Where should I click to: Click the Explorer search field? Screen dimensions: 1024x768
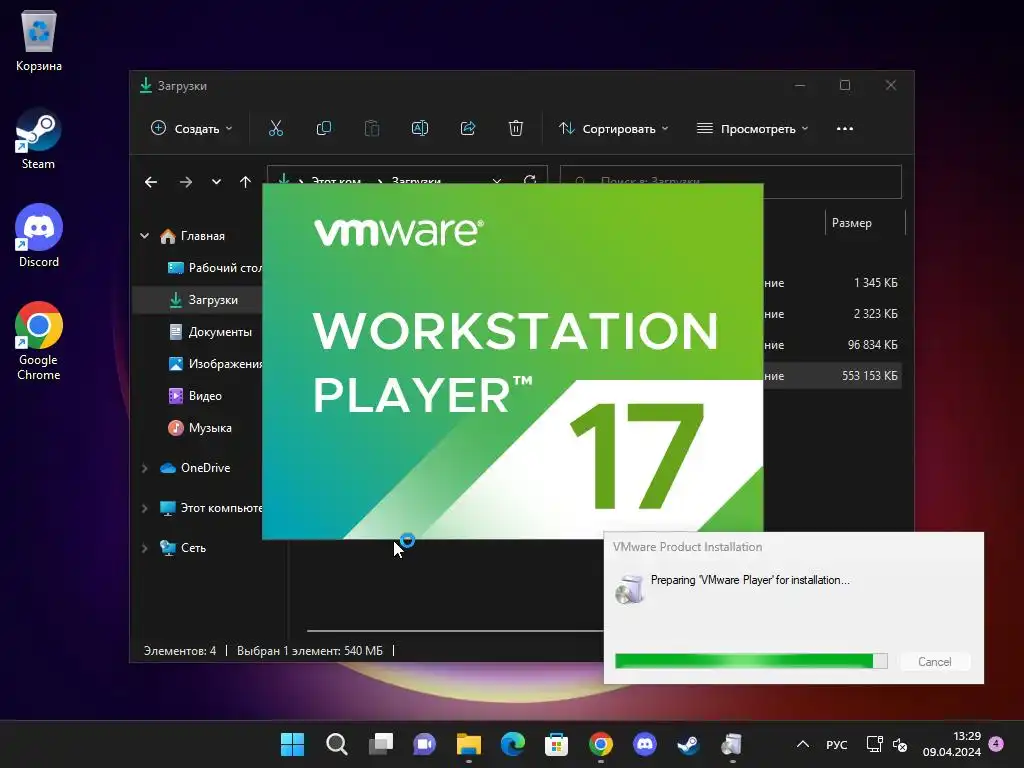pos(731,182)
